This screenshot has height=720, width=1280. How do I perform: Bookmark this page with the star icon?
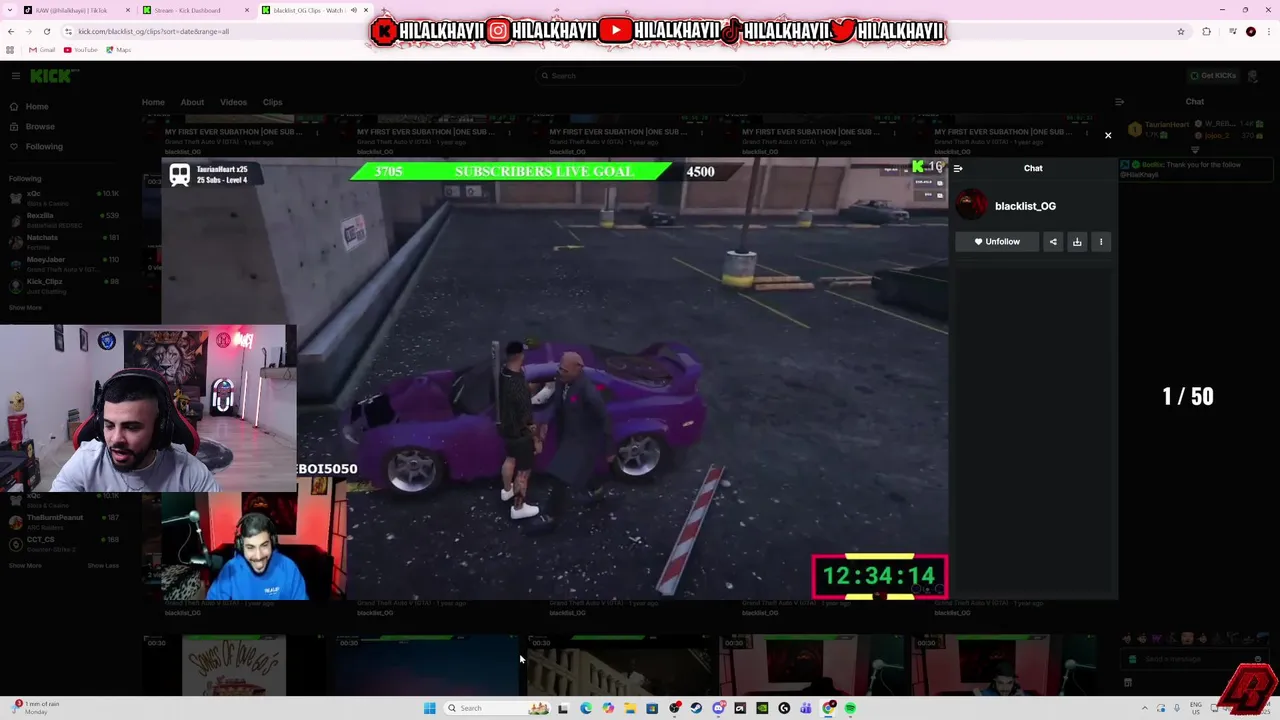(1180, 31)
